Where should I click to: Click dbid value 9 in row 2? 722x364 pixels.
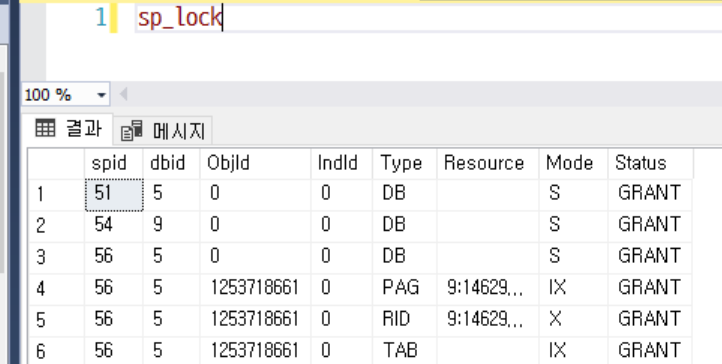pos(171,226)
